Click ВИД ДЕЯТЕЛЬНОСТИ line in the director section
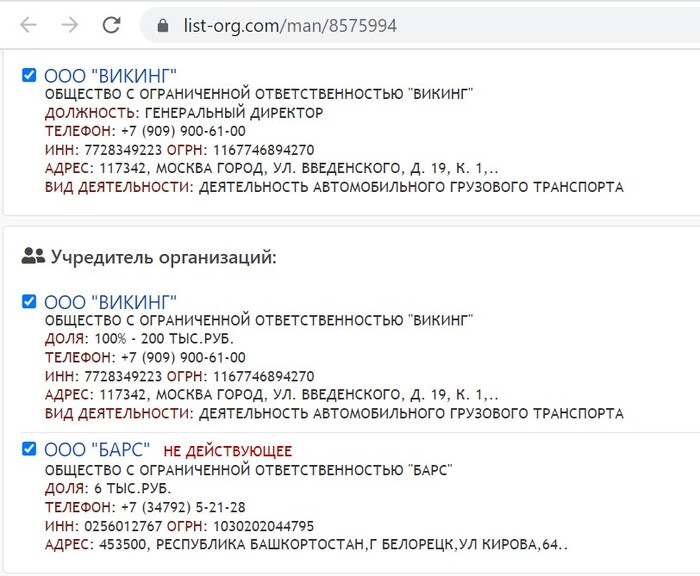Screen dimensions: 700x576 (x=334, y=187)
